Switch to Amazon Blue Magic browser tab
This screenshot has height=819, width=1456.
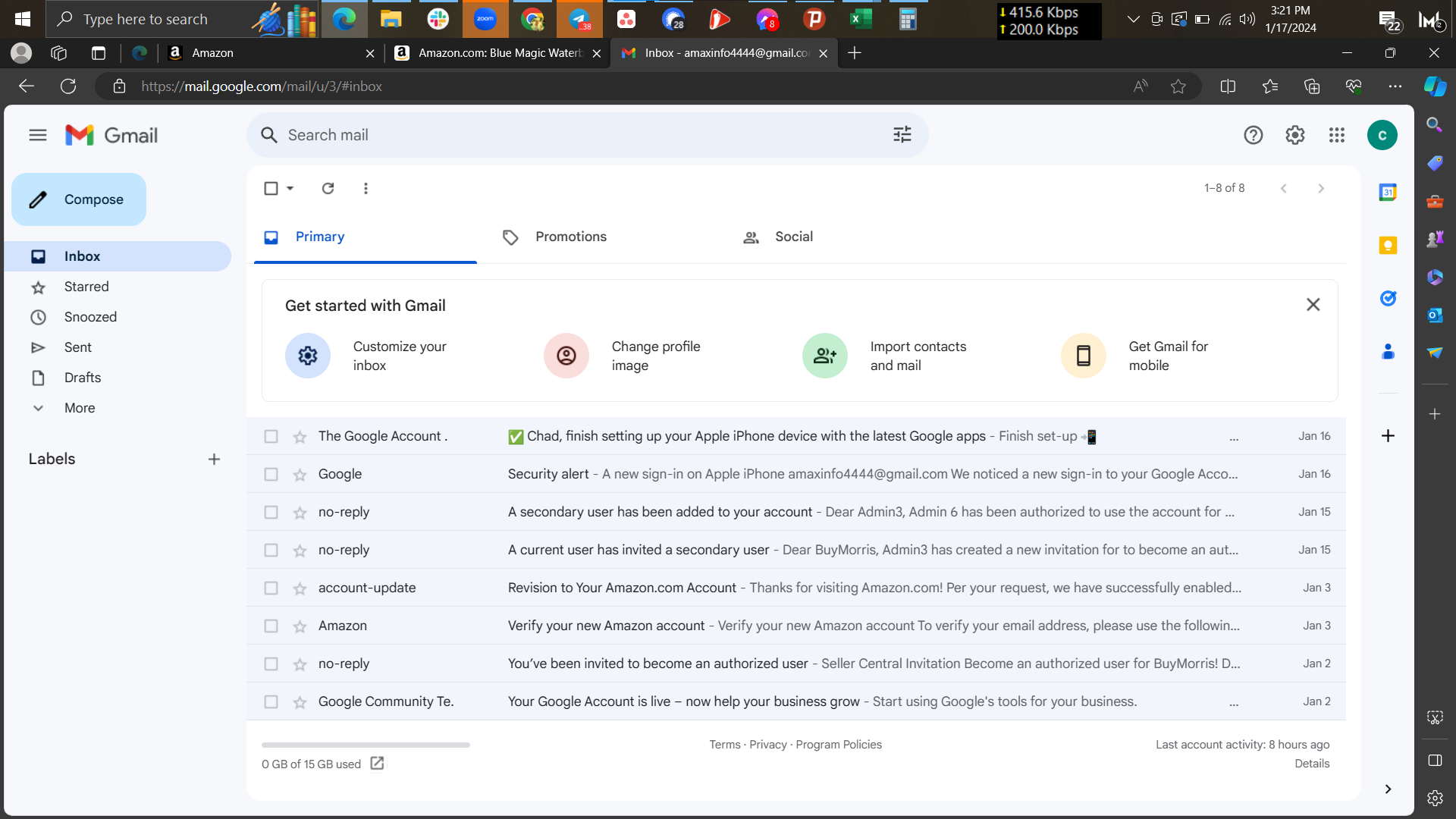(497, 53)
